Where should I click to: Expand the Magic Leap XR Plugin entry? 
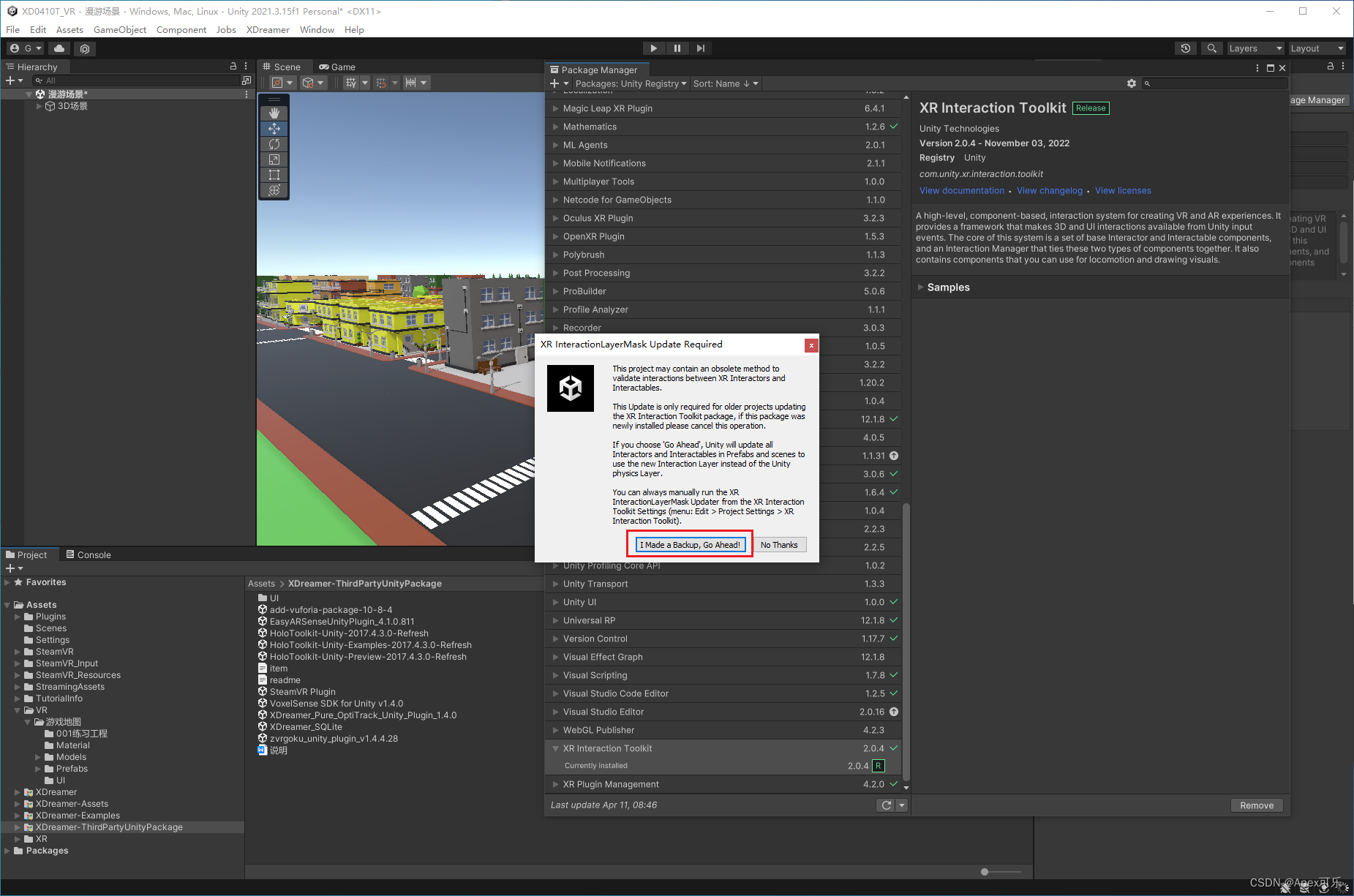[x=555, y=108]
